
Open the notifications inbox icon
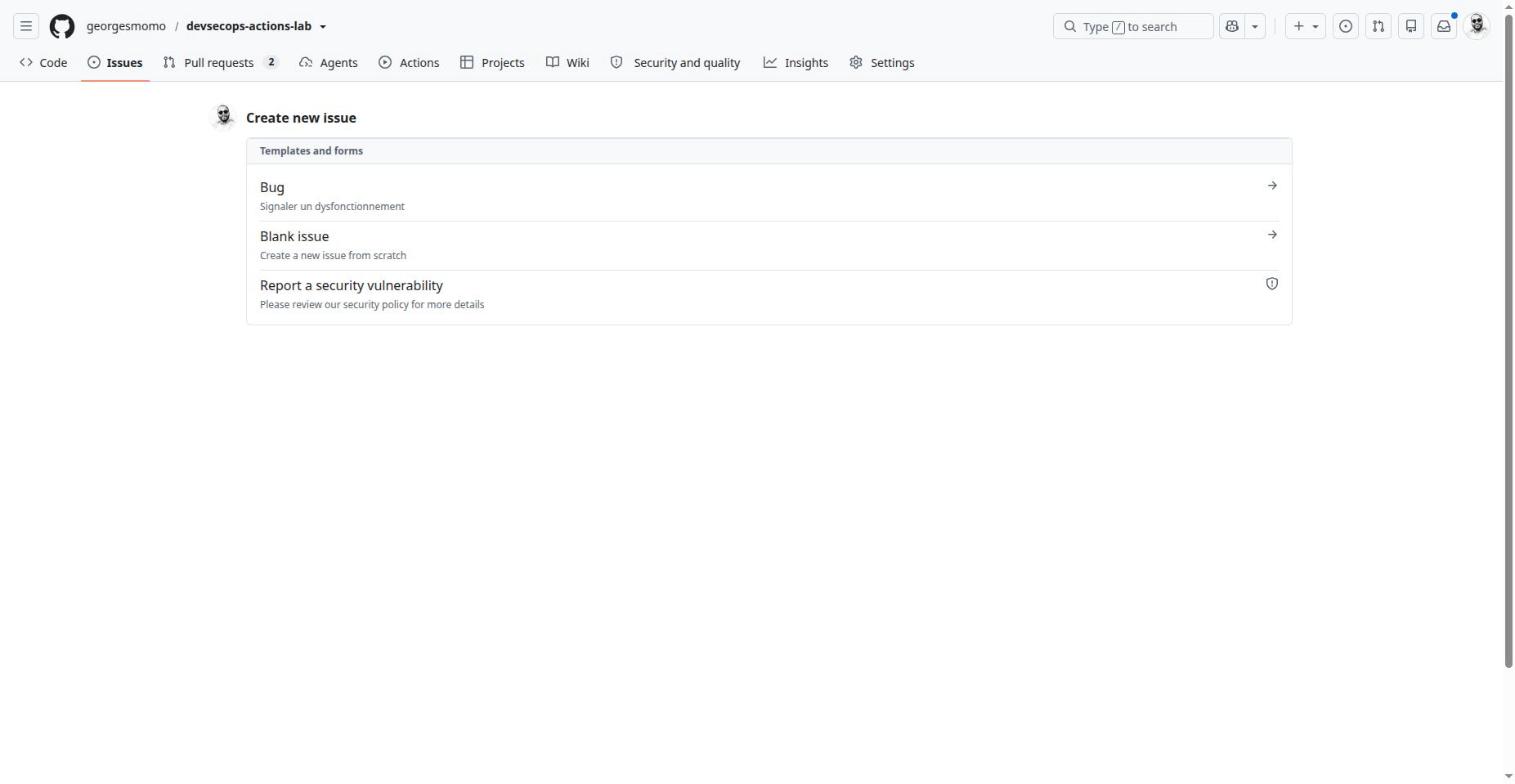pos(1444,26)
